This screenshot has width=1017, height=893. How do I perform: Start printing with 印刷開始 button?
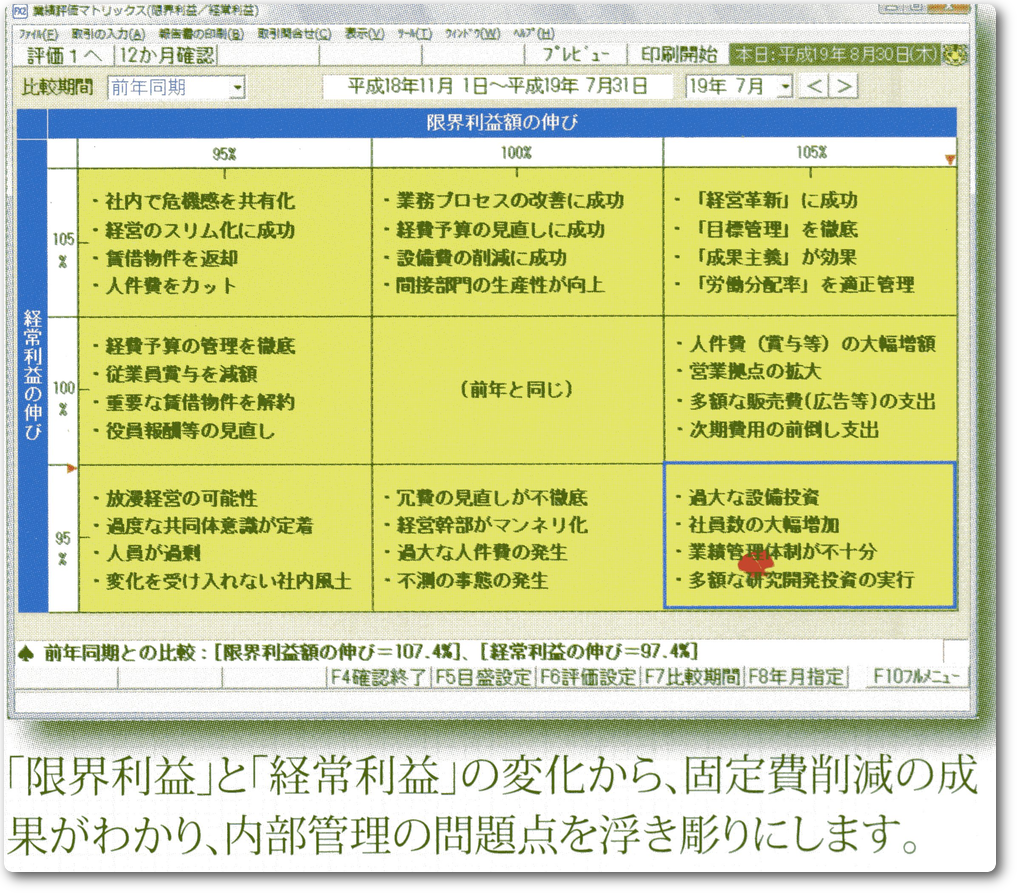(x=677, y=55)
